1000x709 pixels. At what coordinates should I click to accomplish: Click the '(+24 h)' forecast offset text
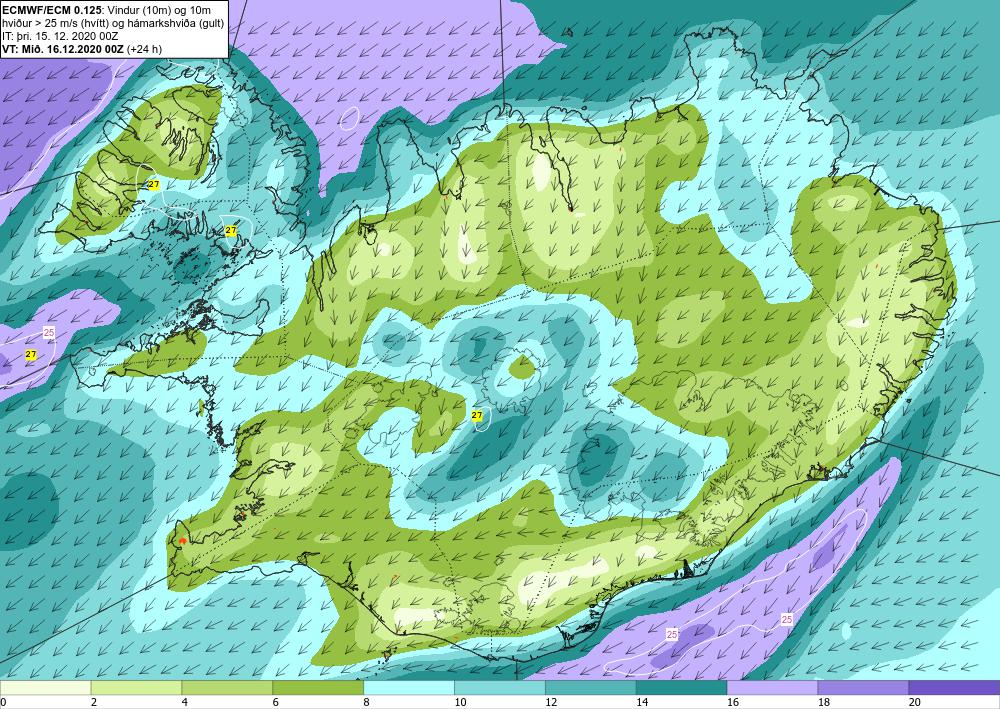[145, 49]
